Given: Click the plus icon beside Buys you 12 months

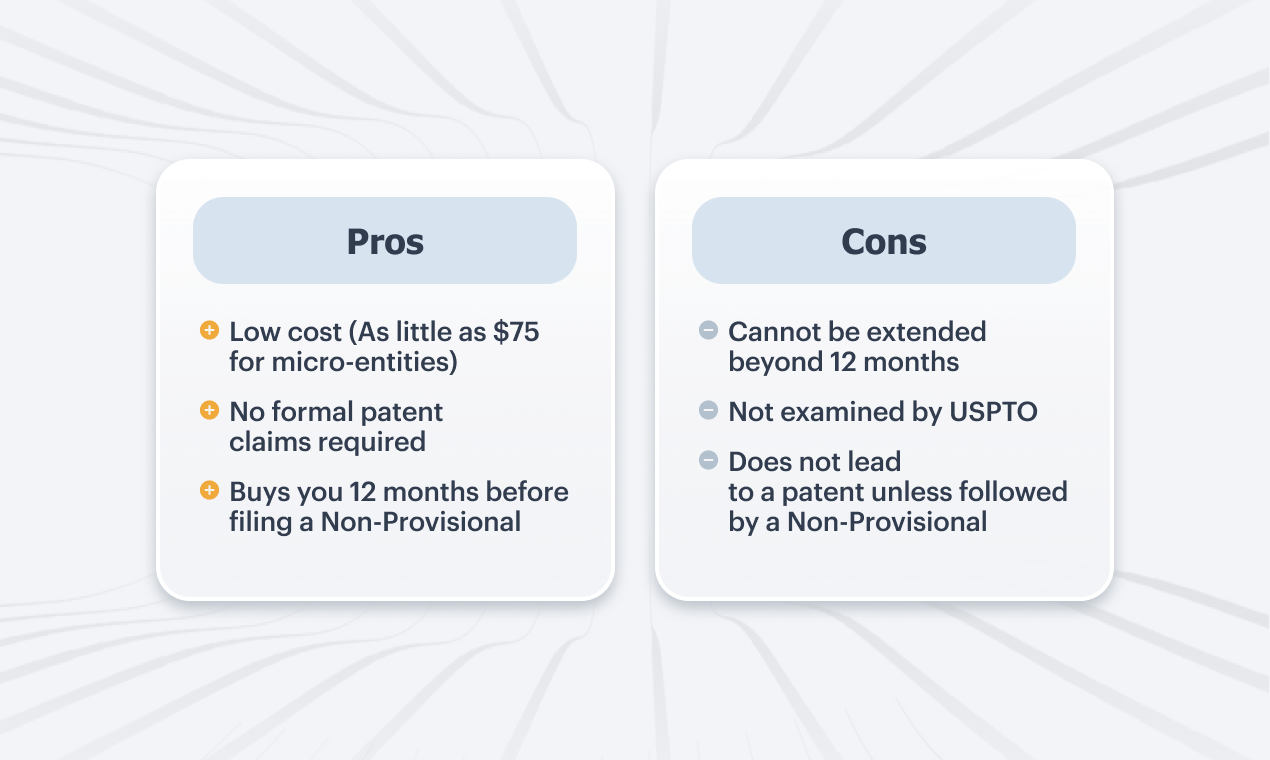Looking at the screenshot, I should pyautogui.click(x=209, y=489).
